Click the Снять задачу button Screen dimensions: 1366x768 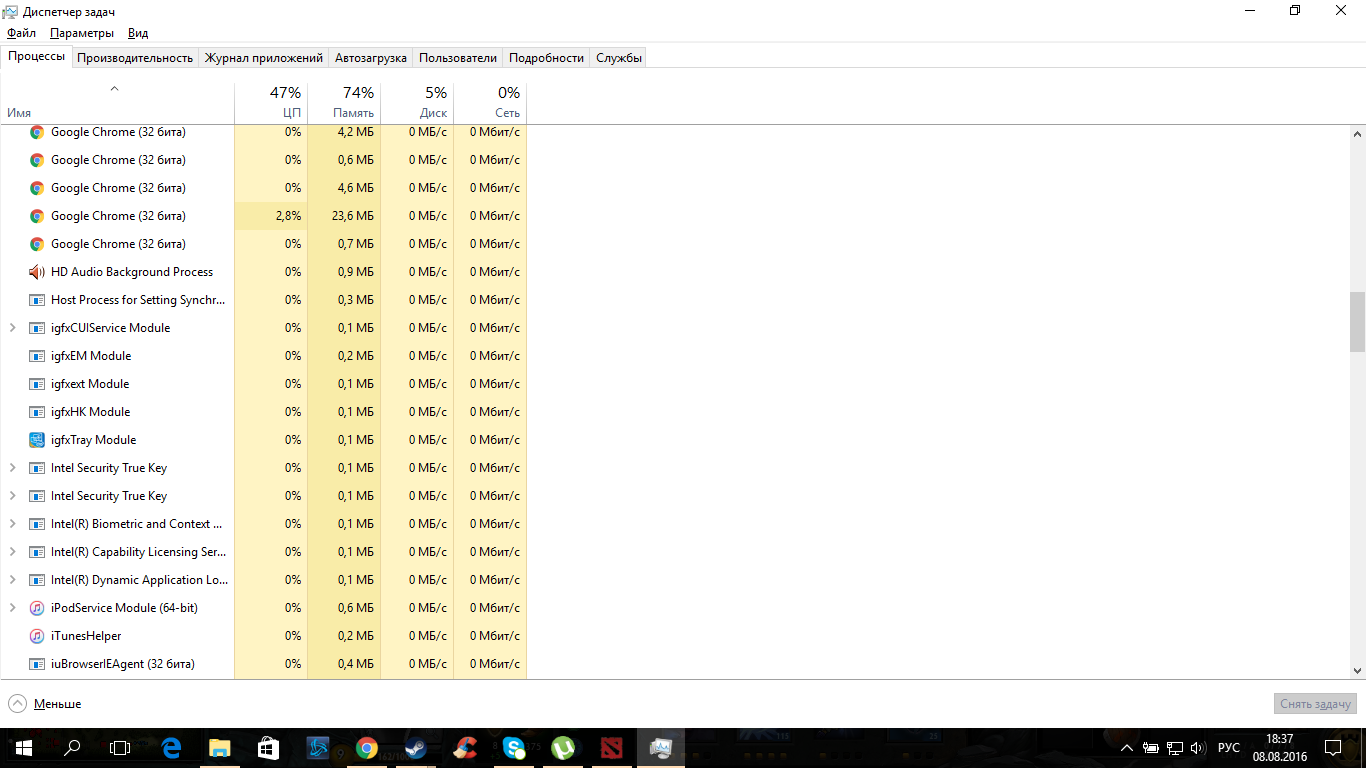(1316, 704)
